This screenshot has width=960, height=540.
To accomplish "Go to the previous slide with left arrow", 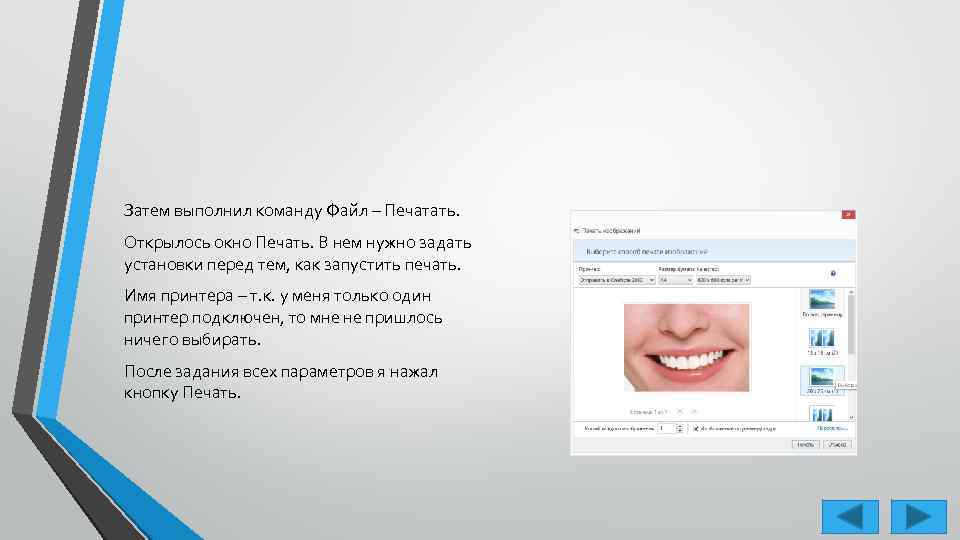I will pos(850,516).
